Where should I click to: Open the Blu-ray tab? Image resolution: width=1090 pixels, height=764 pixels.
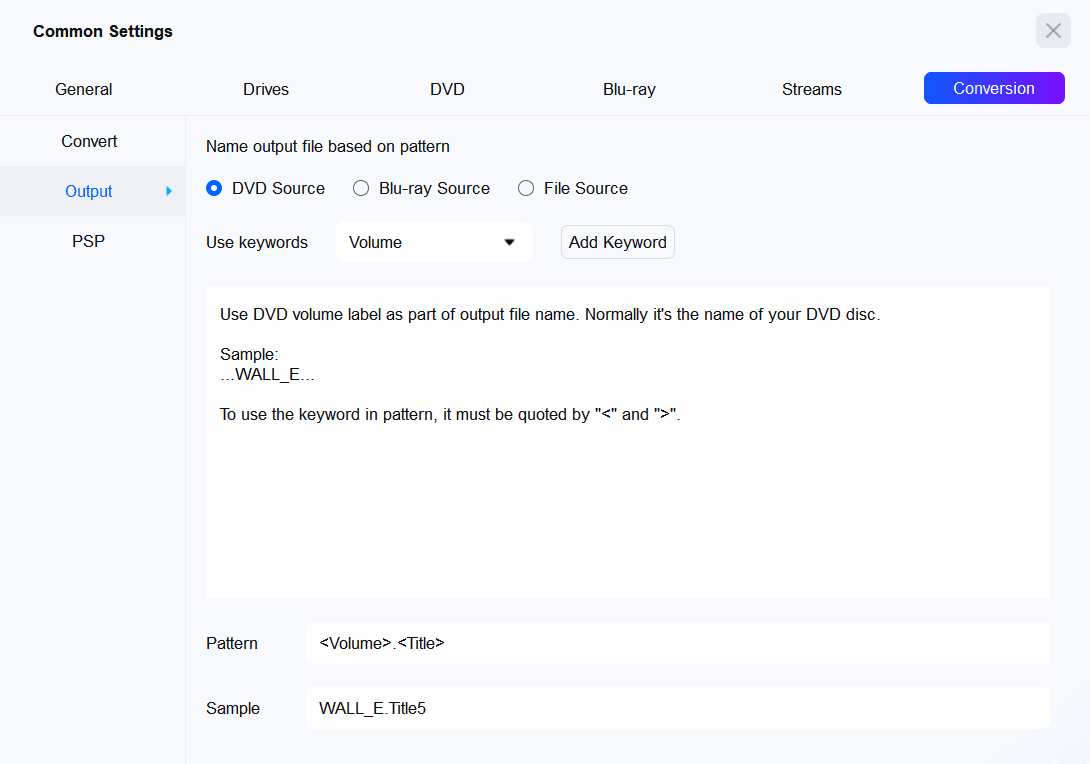(x=629, y=89)
